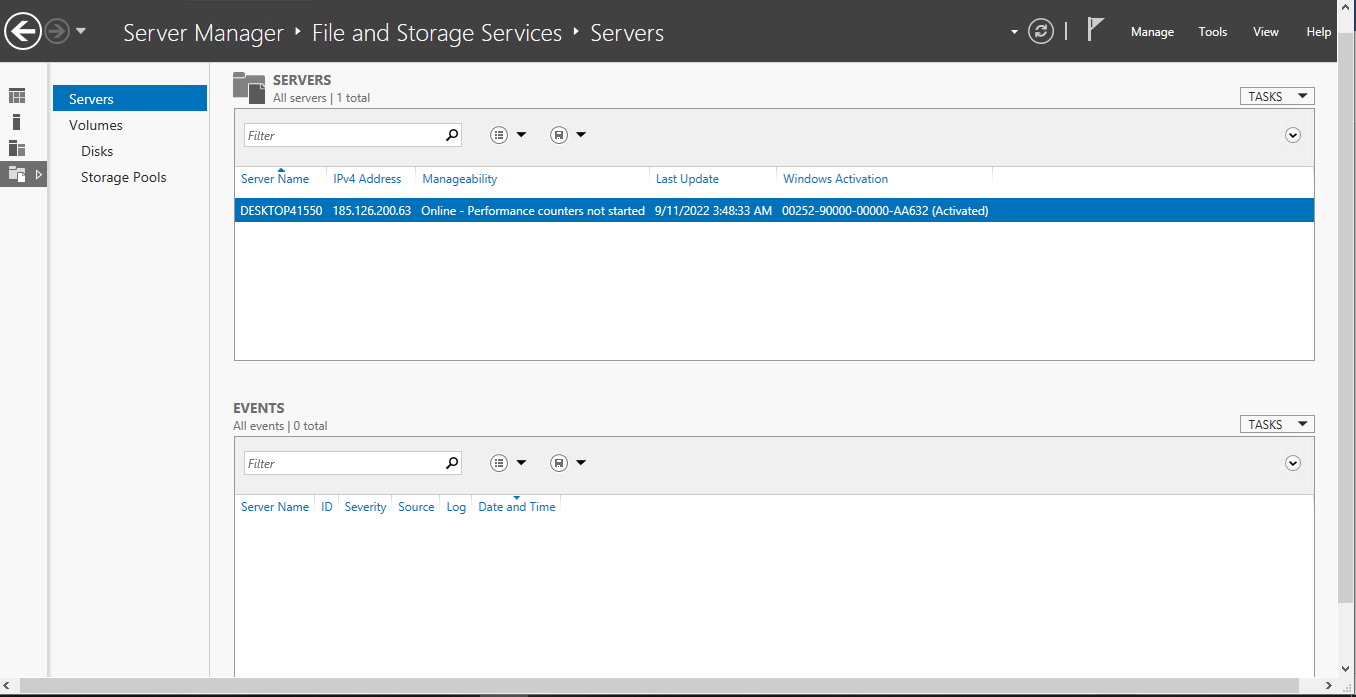Image resolution: width=1356 pixels, height=697 pixels.
Task: Select Volumes in the navigation pane
Action: pyautogui.click(x=96, y=125)
